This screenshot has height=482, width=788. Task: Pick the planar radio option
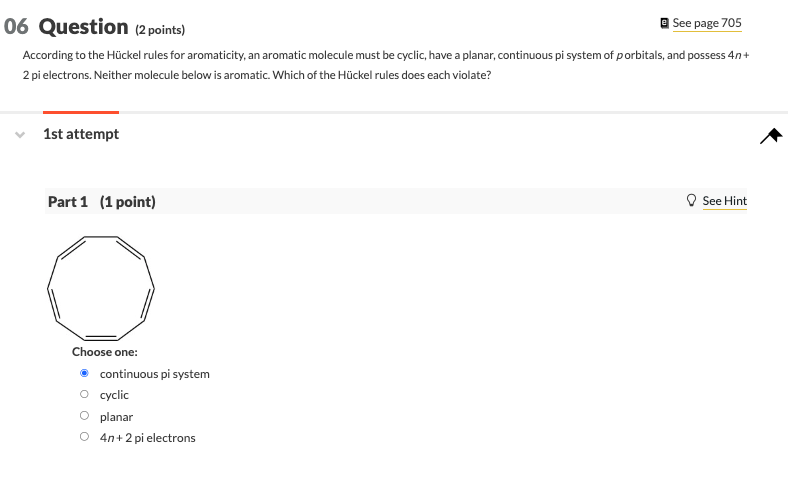(84, 416)
